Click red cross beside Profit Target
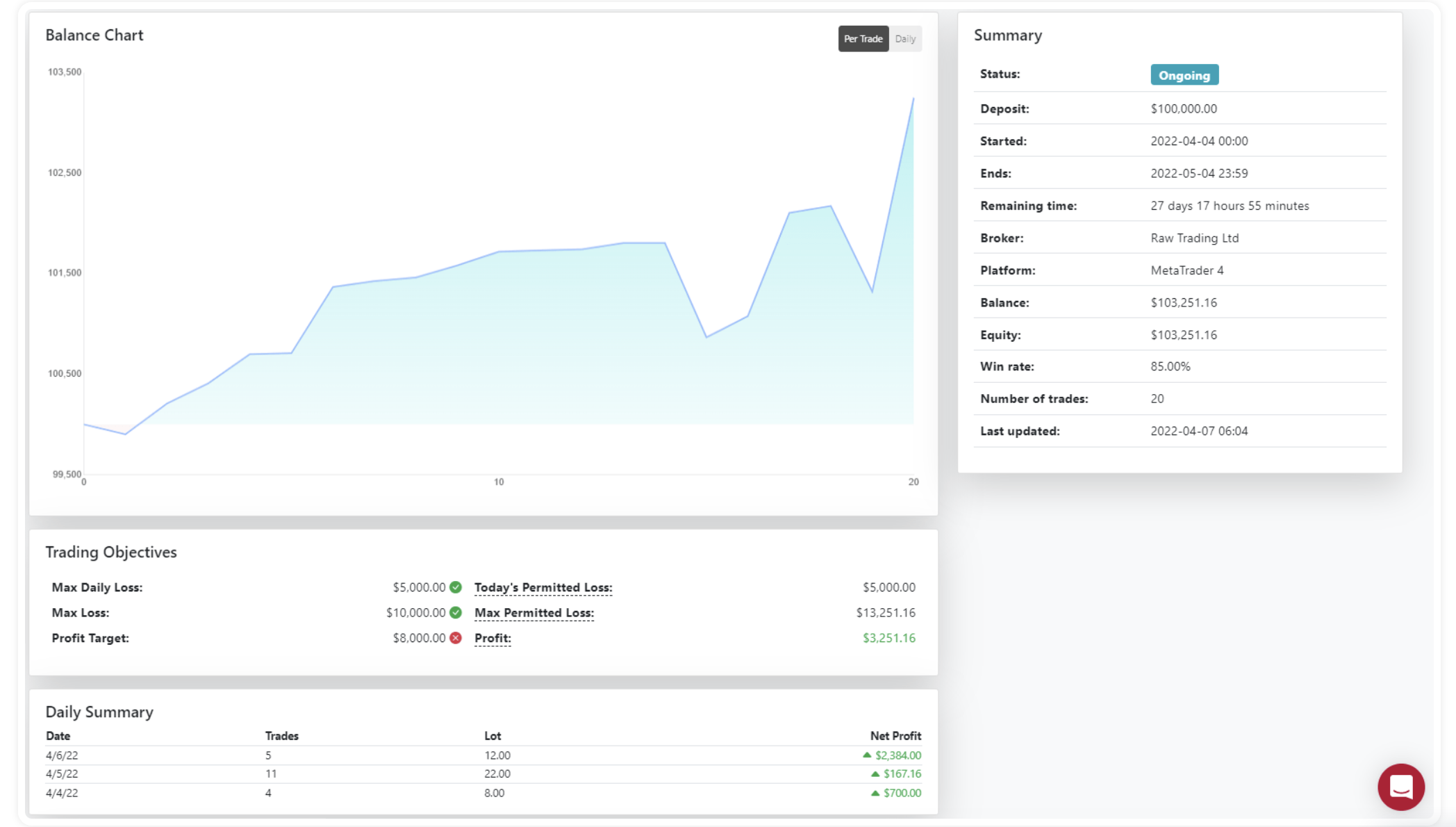1456x827 pixels. tap(456, 638)
